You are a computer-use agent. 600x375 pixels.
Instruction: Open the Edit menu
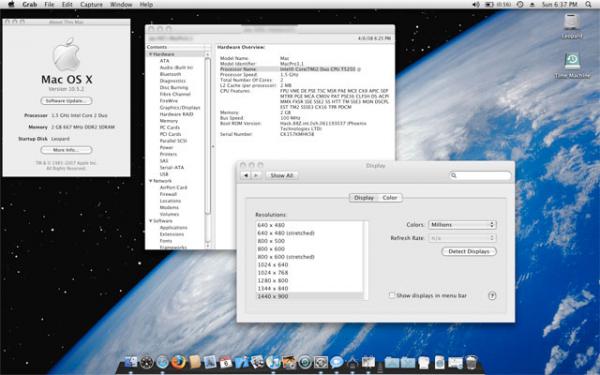point(67,5)
